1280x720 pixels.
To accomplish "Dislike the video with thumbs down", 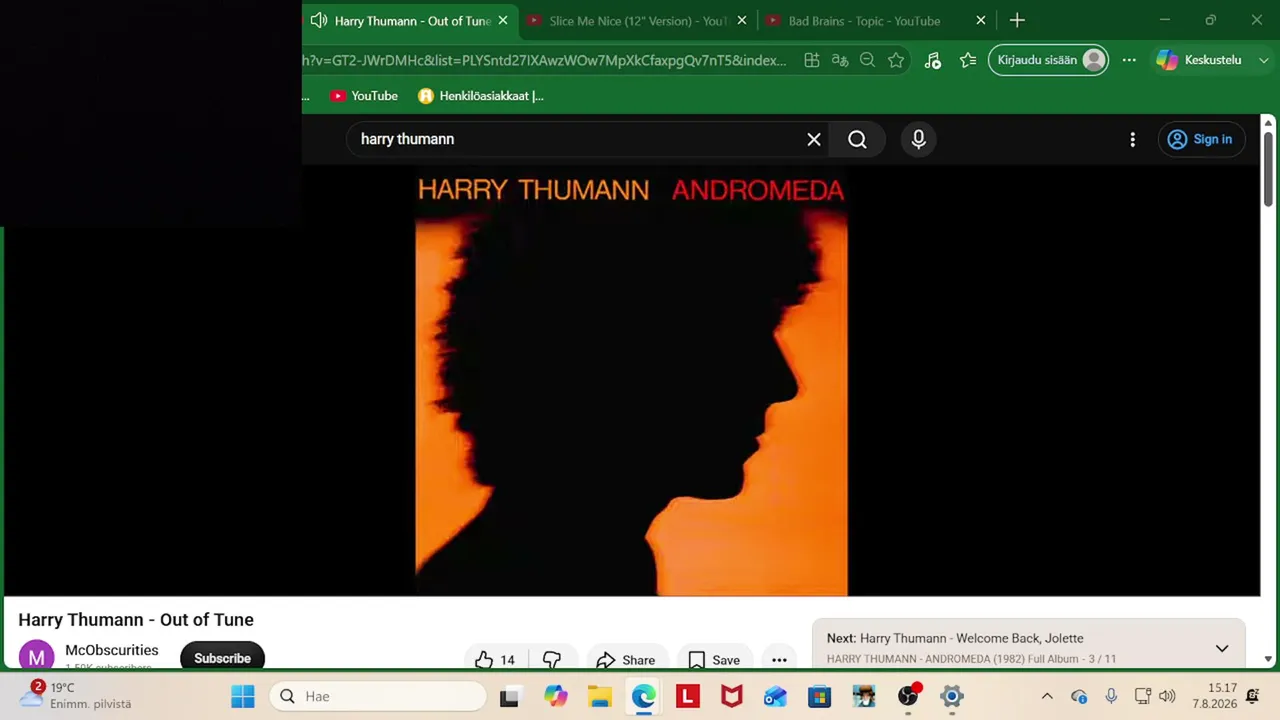I will pos(552,660).
